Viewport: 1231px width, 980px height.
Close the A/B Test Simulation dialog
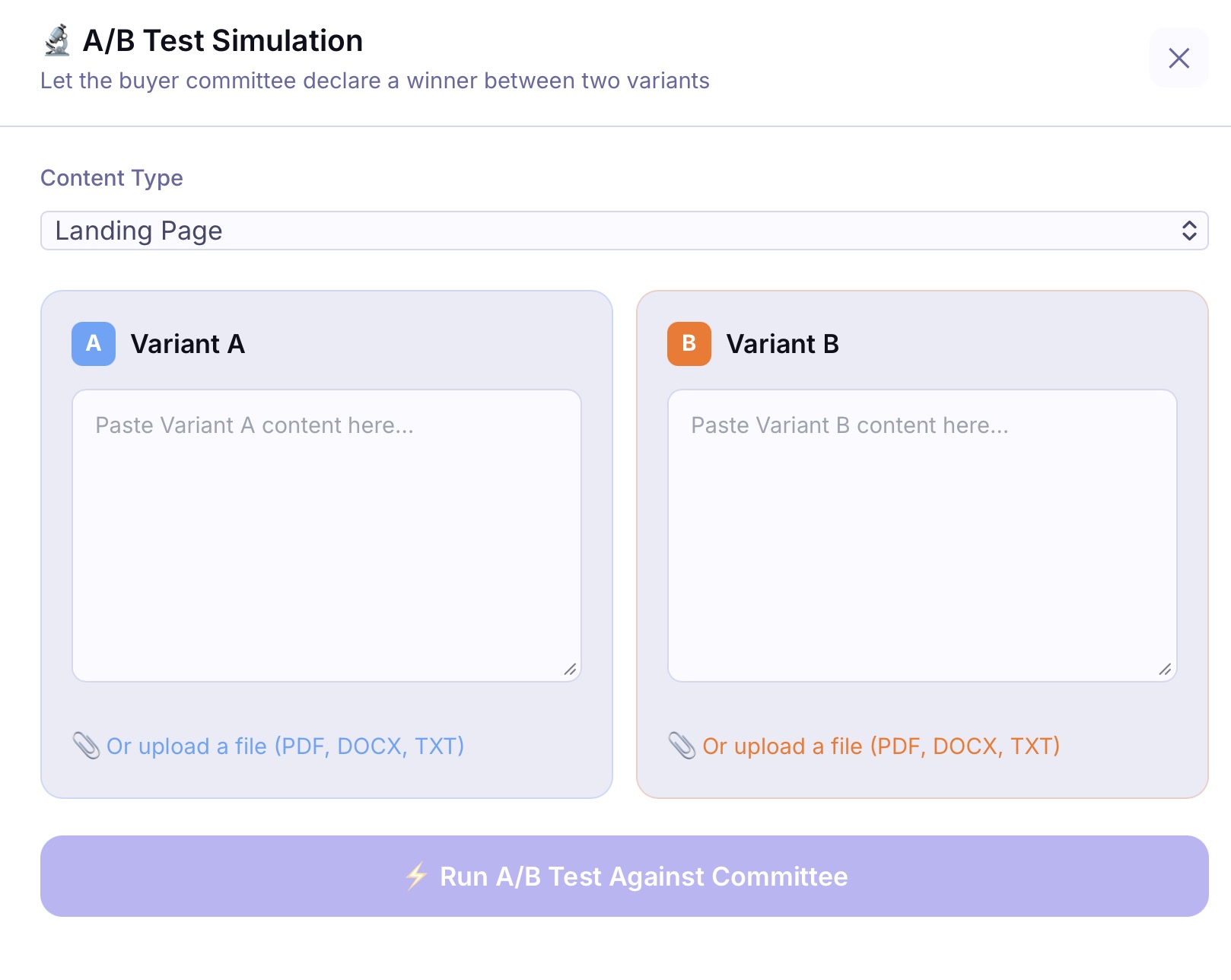tap(1179, 58)
